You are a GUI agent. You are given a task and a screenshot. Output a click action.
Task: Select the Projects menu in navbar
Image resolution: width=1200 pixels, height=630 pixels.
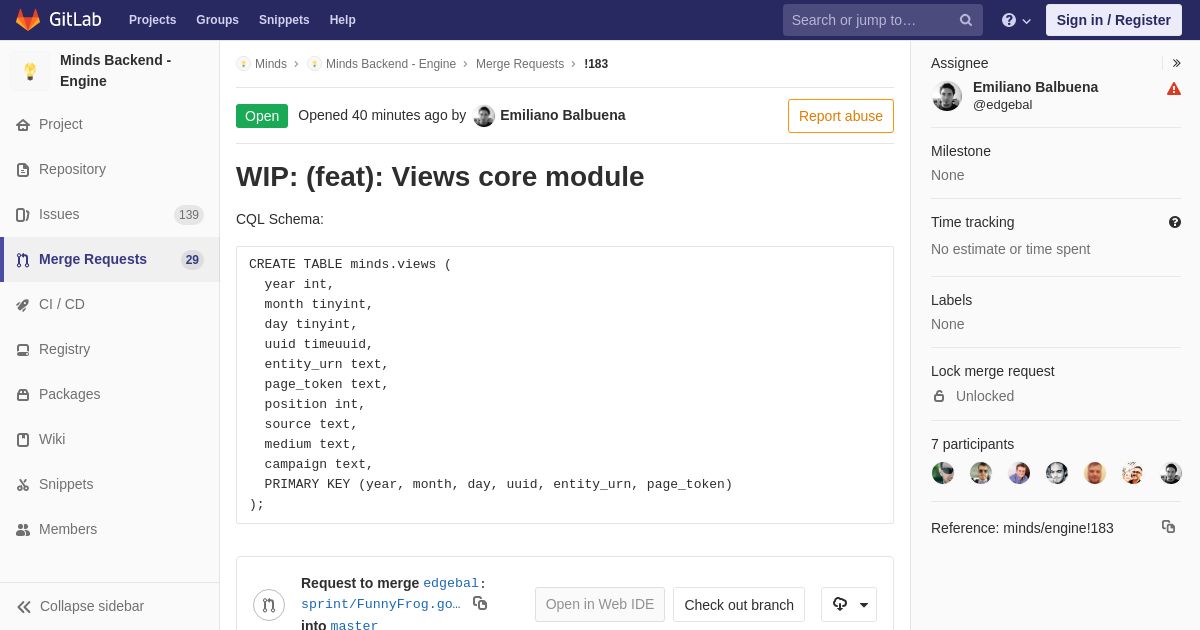152,20
